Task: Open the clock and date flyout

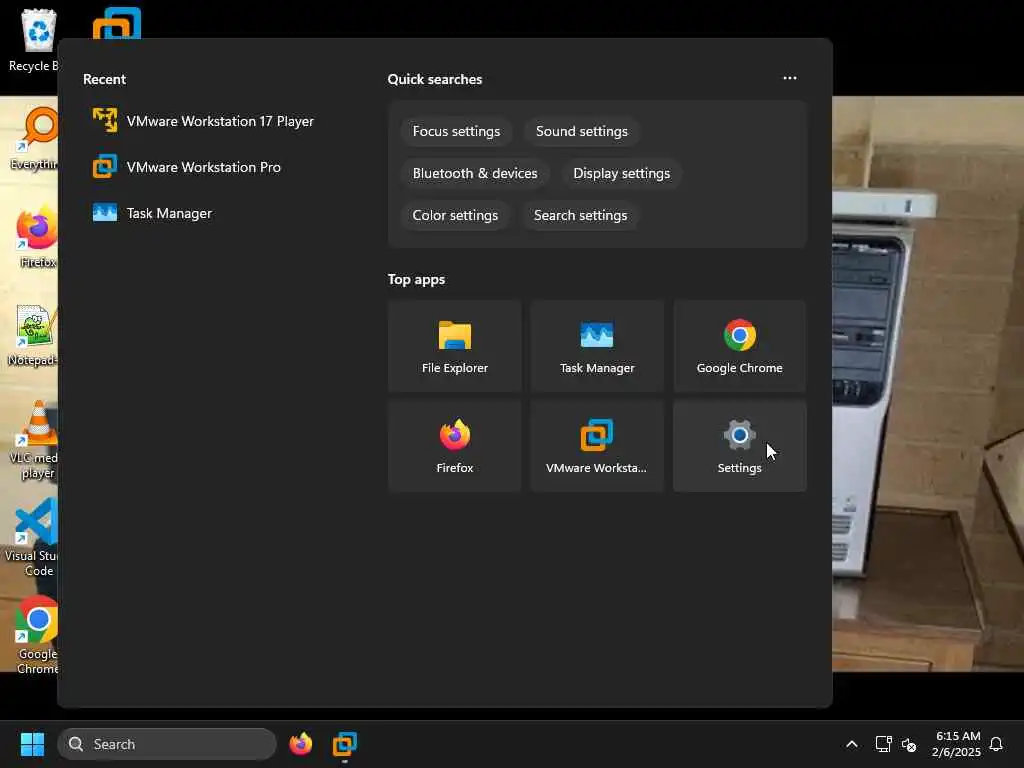Action: click(957, 744)
